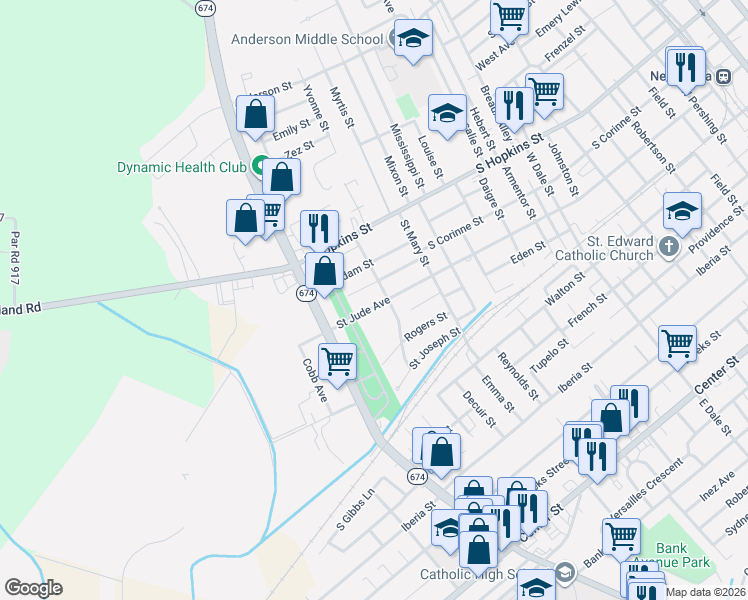
Task: Select the Dynamic Health Club green pin
Action: point(258,165)
